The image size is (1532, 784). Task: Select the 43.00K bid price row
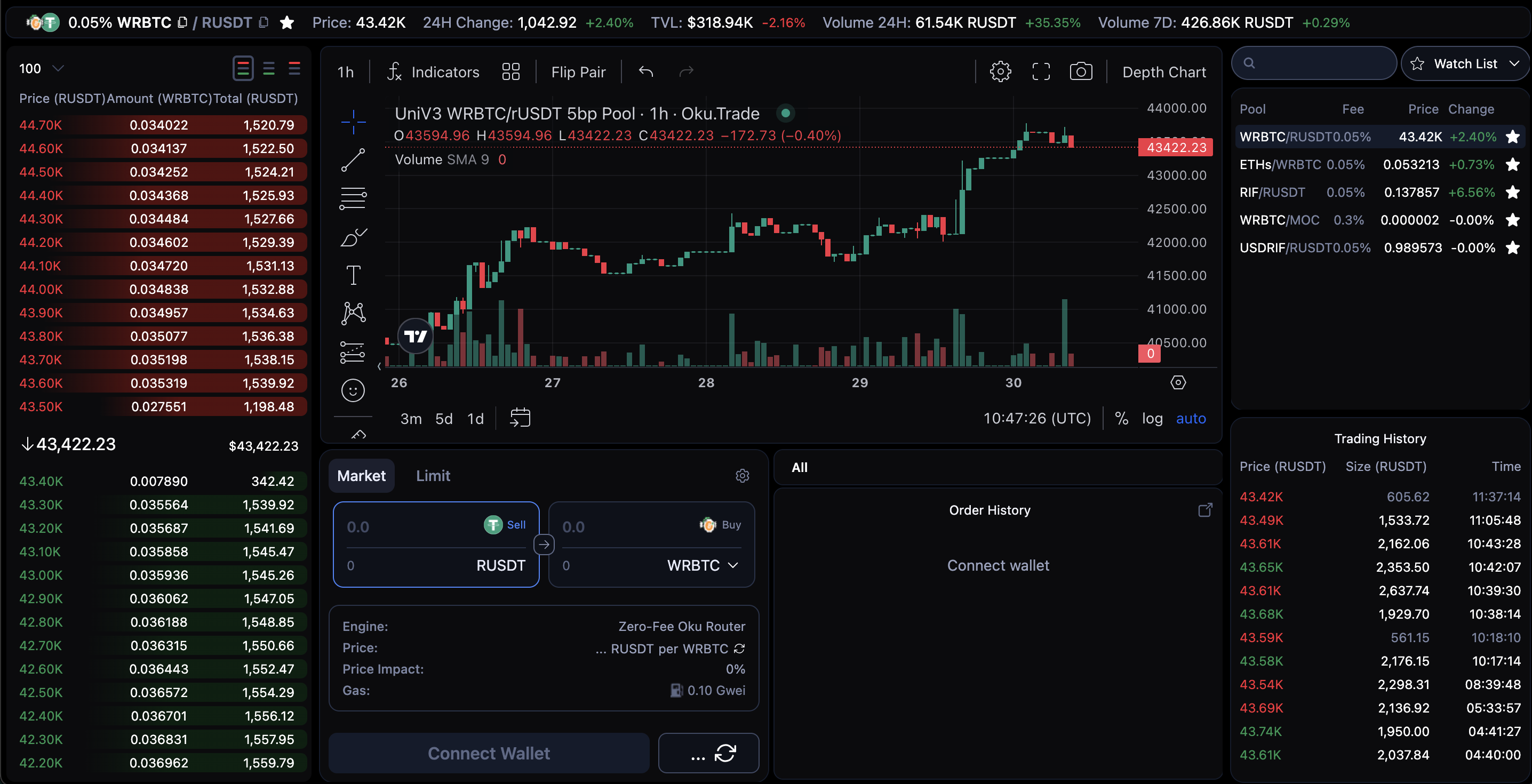click(162, 575)
